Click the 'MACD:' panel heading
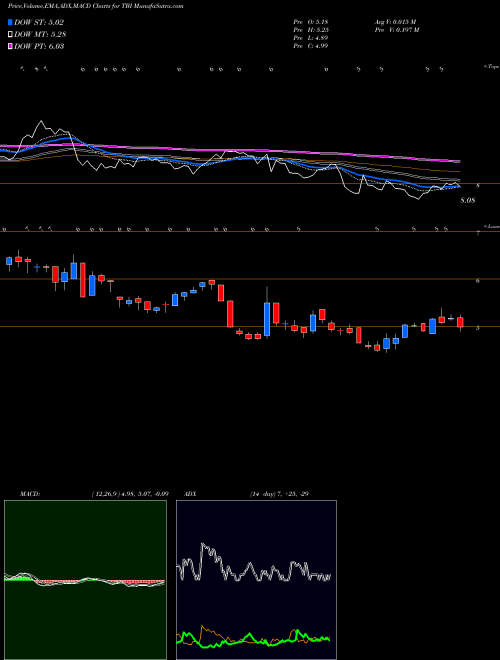This screenshot has width=500, height=660. point(30,494)
